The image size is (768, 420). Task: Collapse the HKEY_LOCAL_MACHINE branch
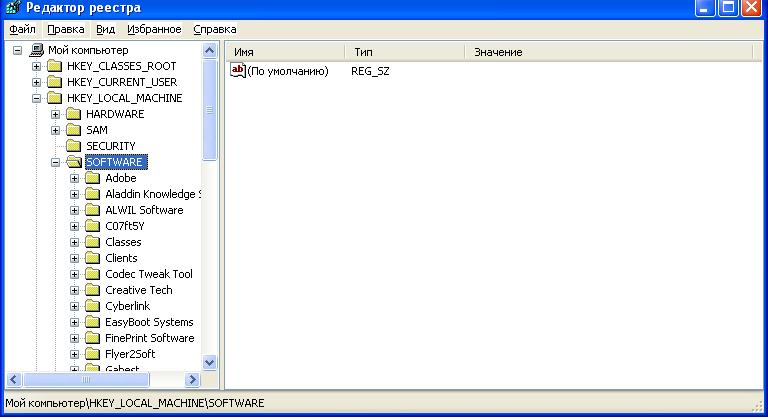click(x=37, y=98)
